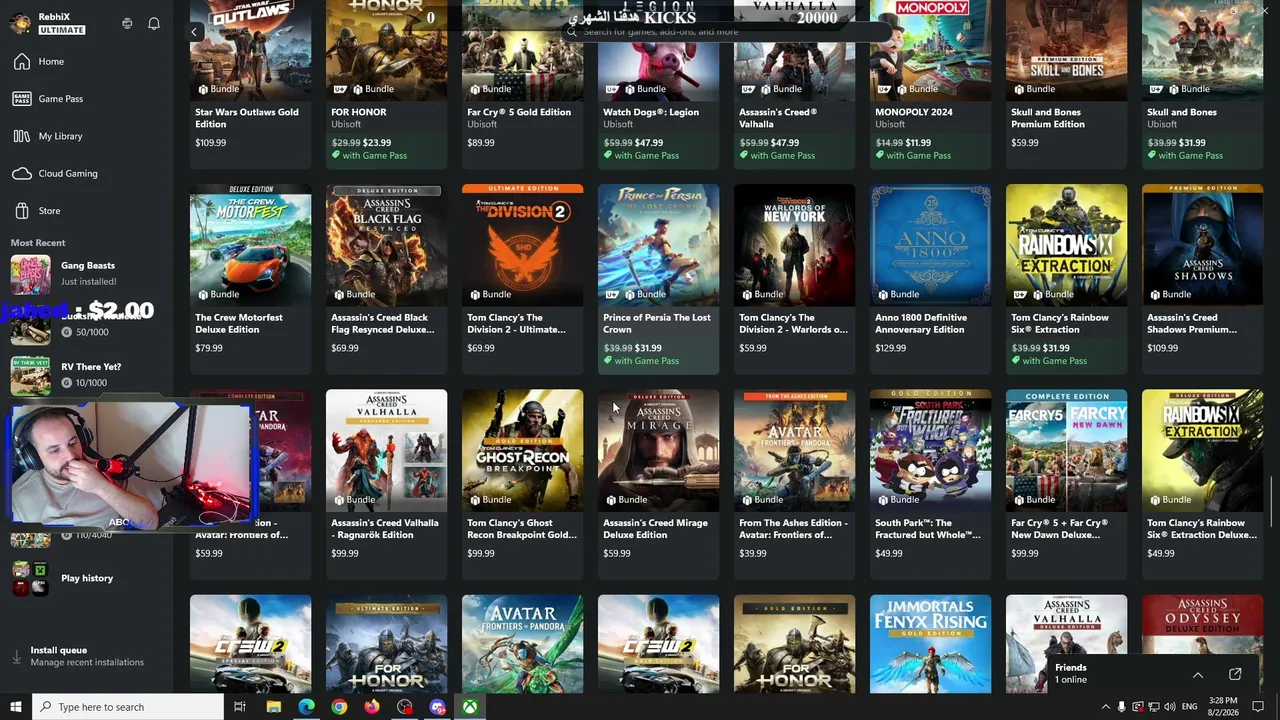
Task: Click the Store bag icon
Action: (x=22, y=211)
